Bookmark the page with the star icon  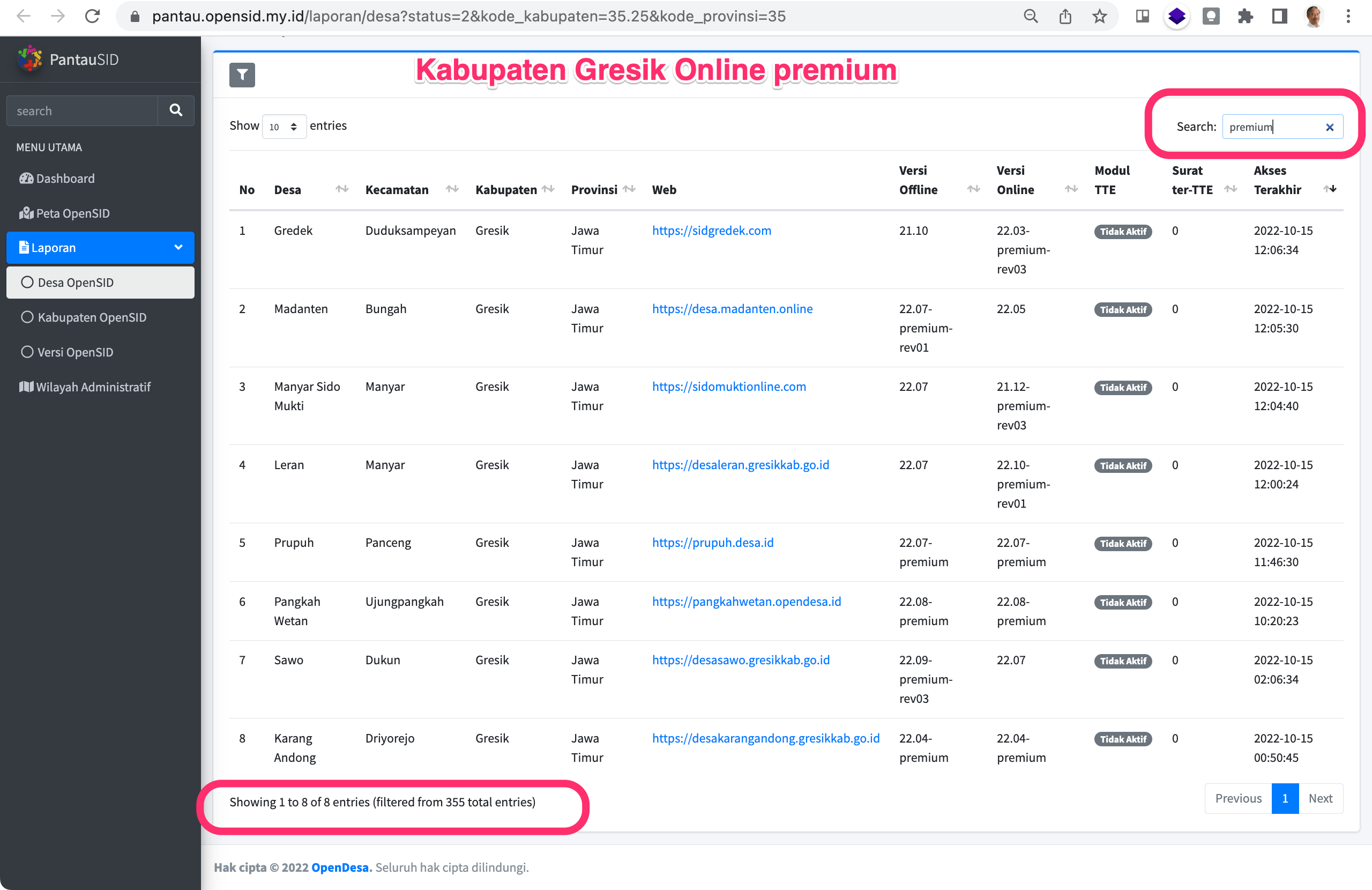1100,16
